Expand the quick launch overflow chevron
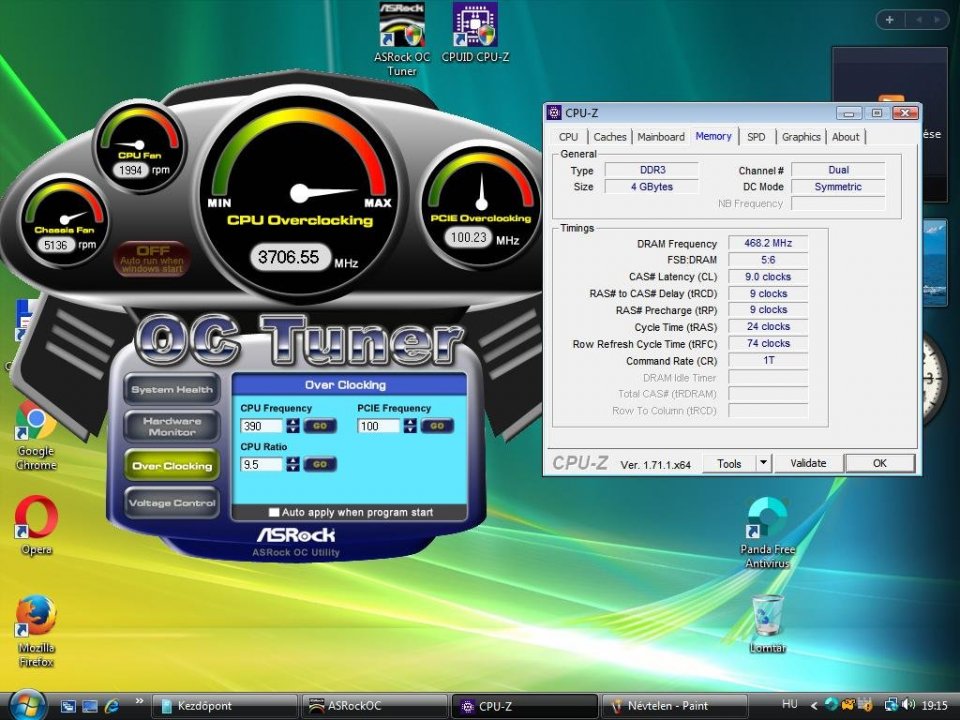The image size is (960, 720). pyautogui.click(x=139, y=701)
